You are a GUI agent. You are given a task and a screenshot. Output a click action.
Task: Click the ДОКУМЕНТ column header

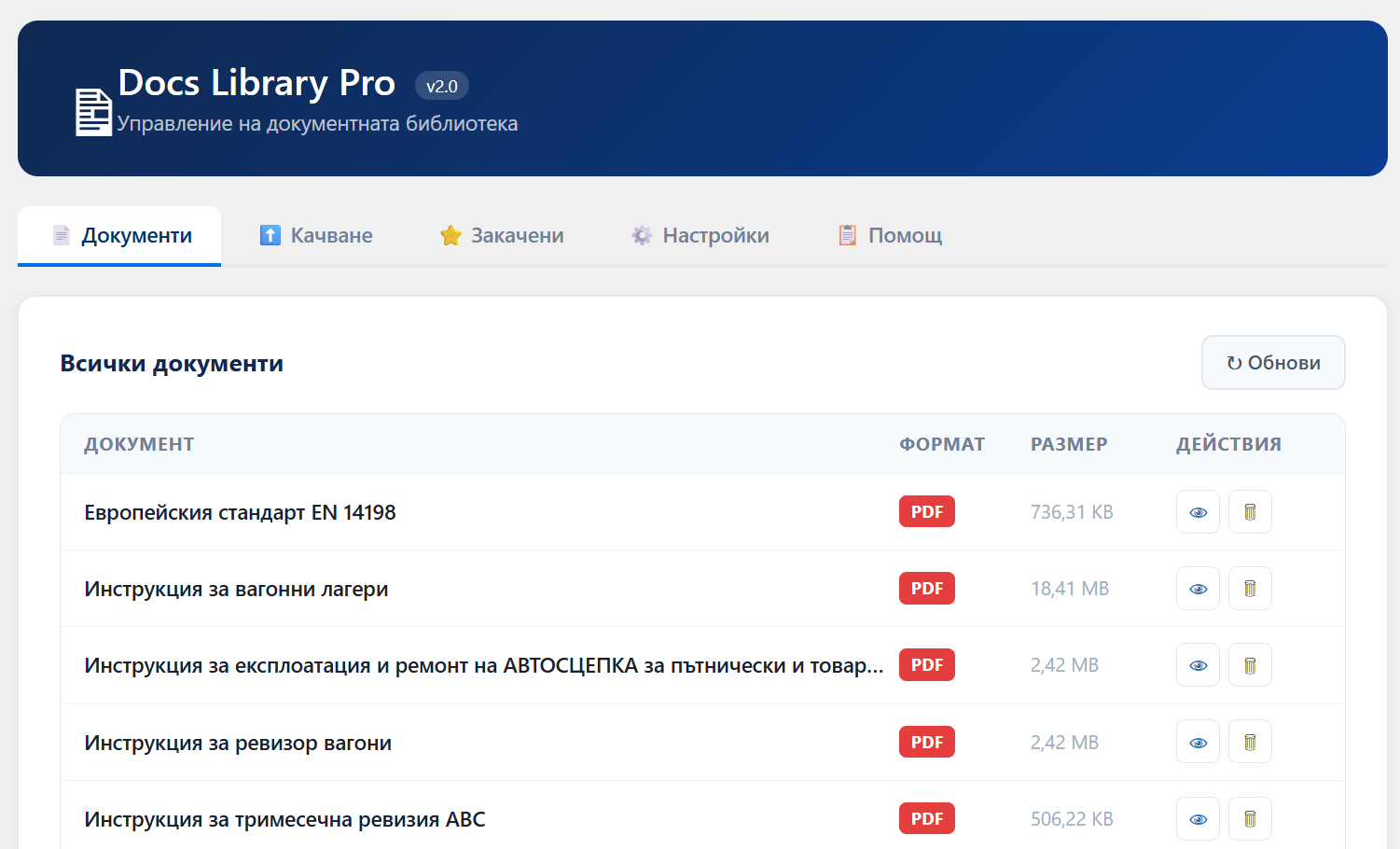point(139,444)
